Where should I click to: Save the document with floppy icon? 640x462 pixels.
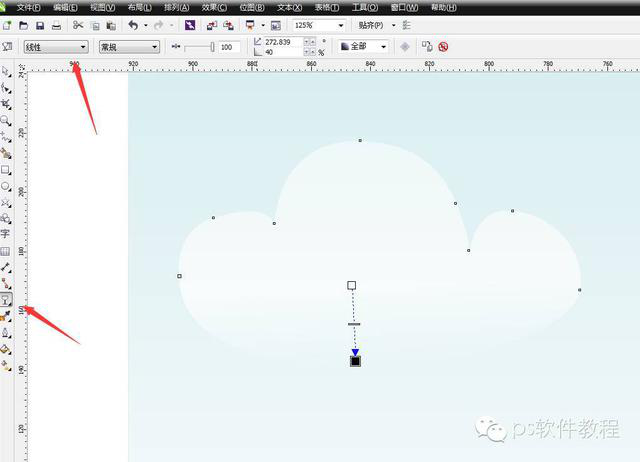click(40, 25)
